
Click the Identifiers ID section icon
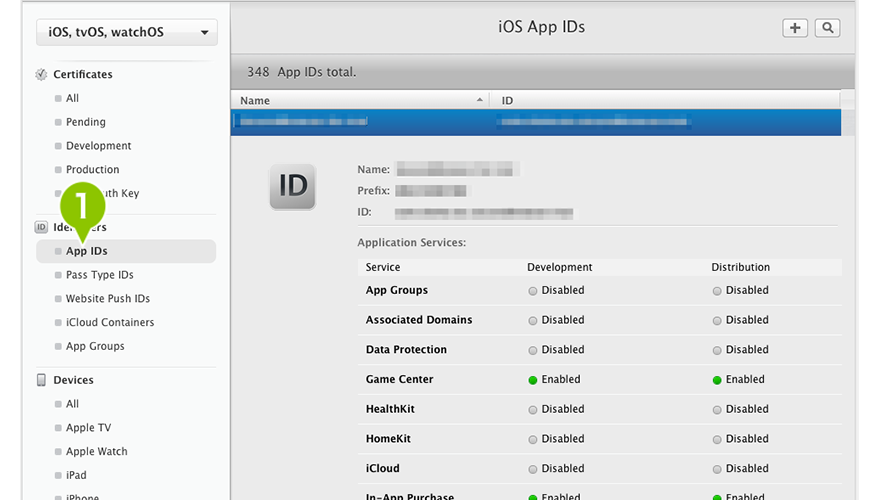41,227
